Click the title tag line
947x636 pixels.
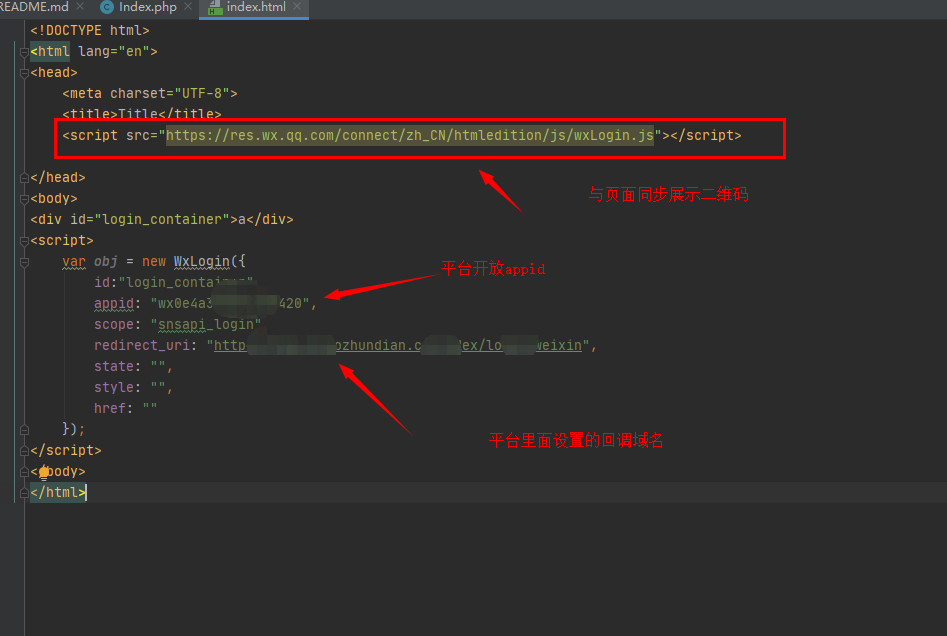pyautogui.click(x=141, y=114)
